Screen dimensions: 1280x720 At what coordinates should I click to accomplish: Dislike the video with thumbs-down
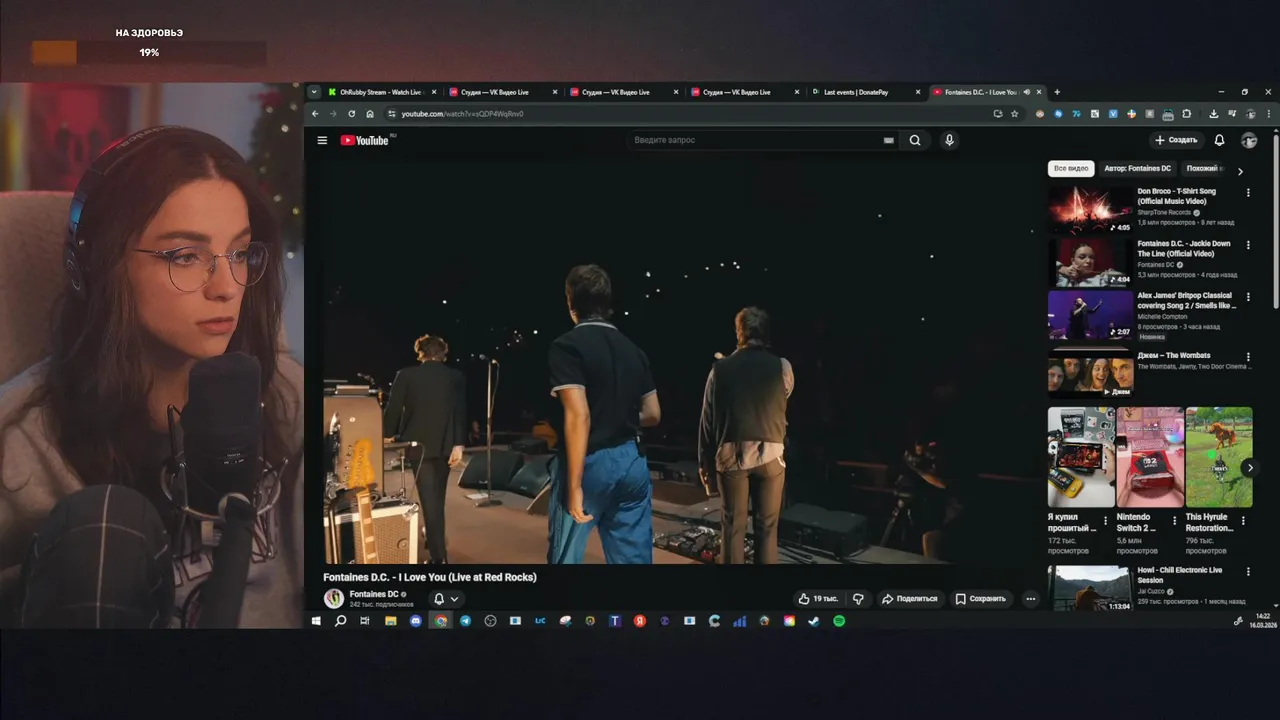tap(858, 599)
